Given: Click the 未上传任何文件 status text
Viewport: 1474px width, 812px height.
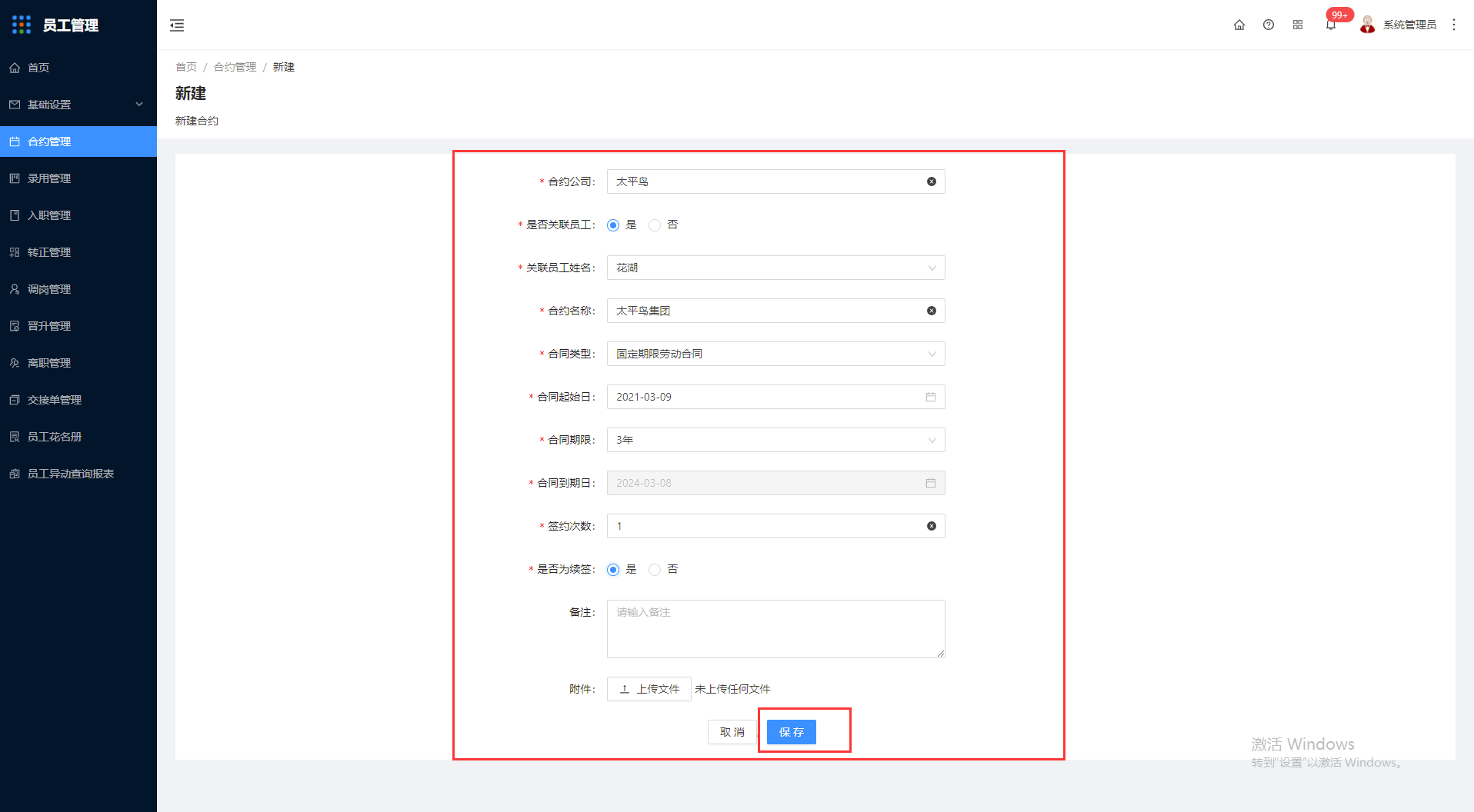Looking at the screenshot, I should pos(732,689).
